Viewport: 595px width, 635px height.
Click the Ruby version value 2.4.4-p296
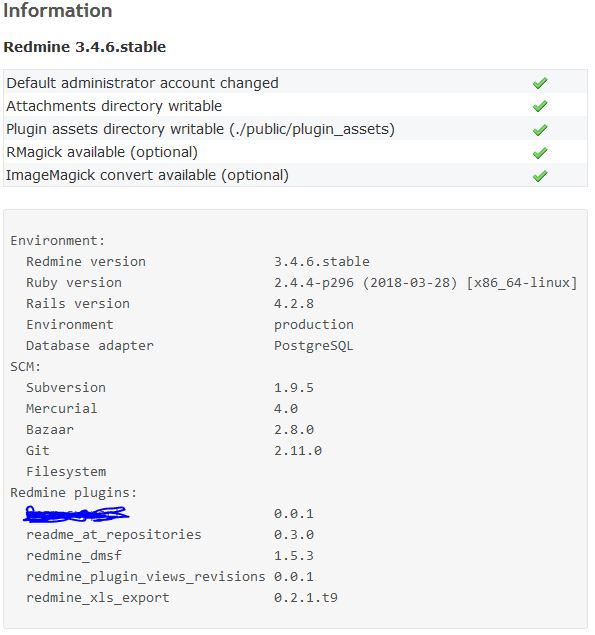coord(314,283)
